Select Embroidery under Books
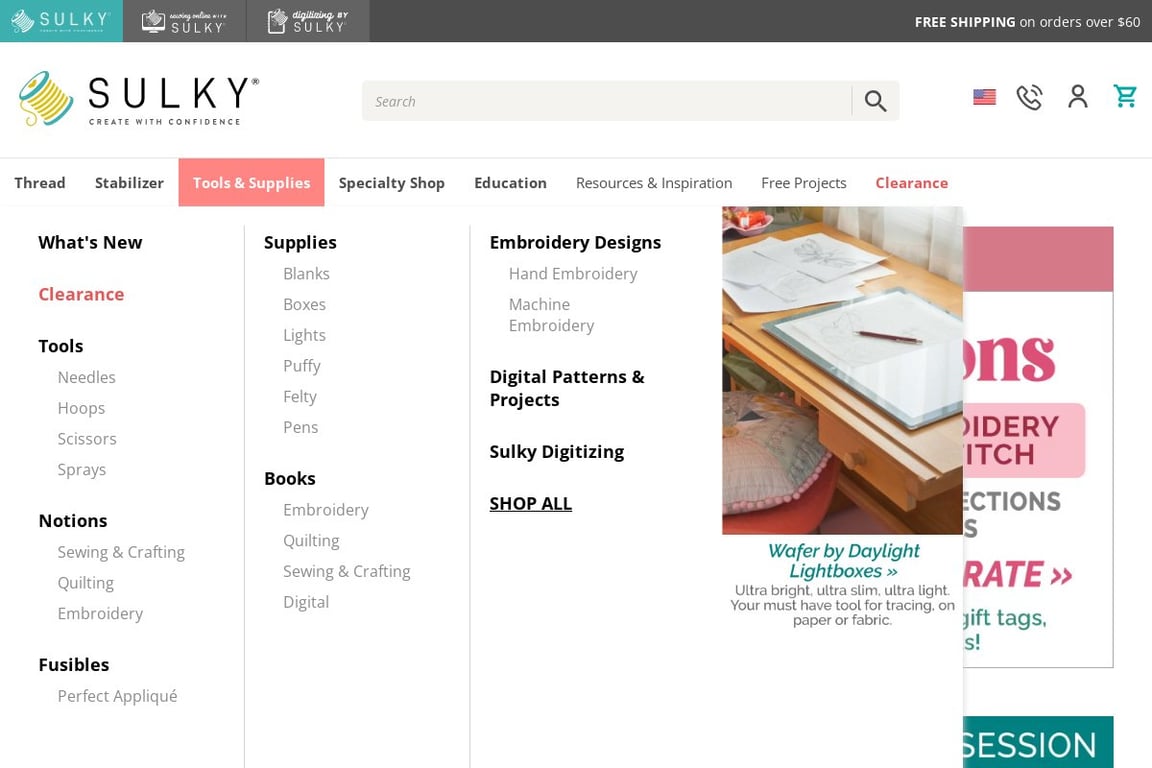 pos(326,510)
